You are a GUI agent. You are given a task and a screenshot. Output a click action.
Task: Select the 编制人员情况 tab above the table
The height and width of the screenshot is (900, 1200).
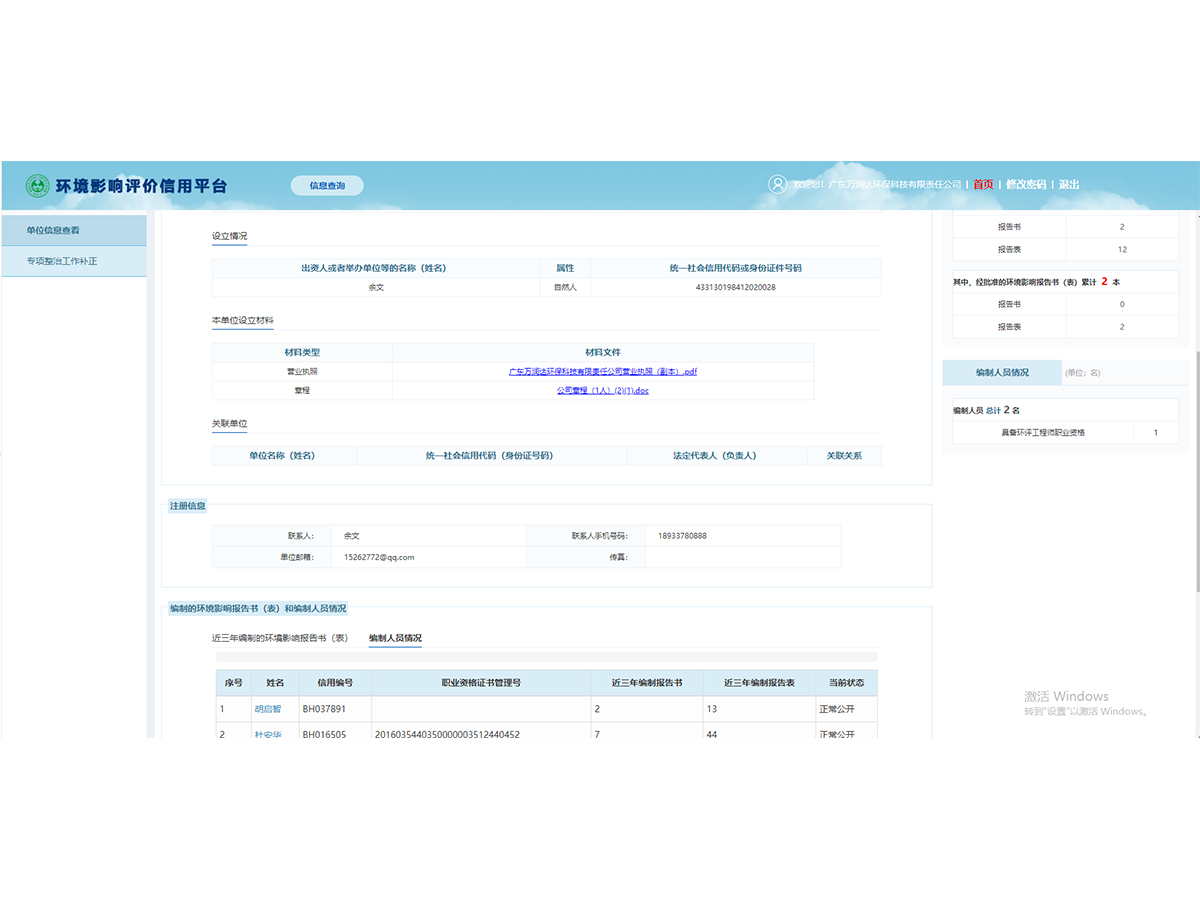tap(395, 638)
